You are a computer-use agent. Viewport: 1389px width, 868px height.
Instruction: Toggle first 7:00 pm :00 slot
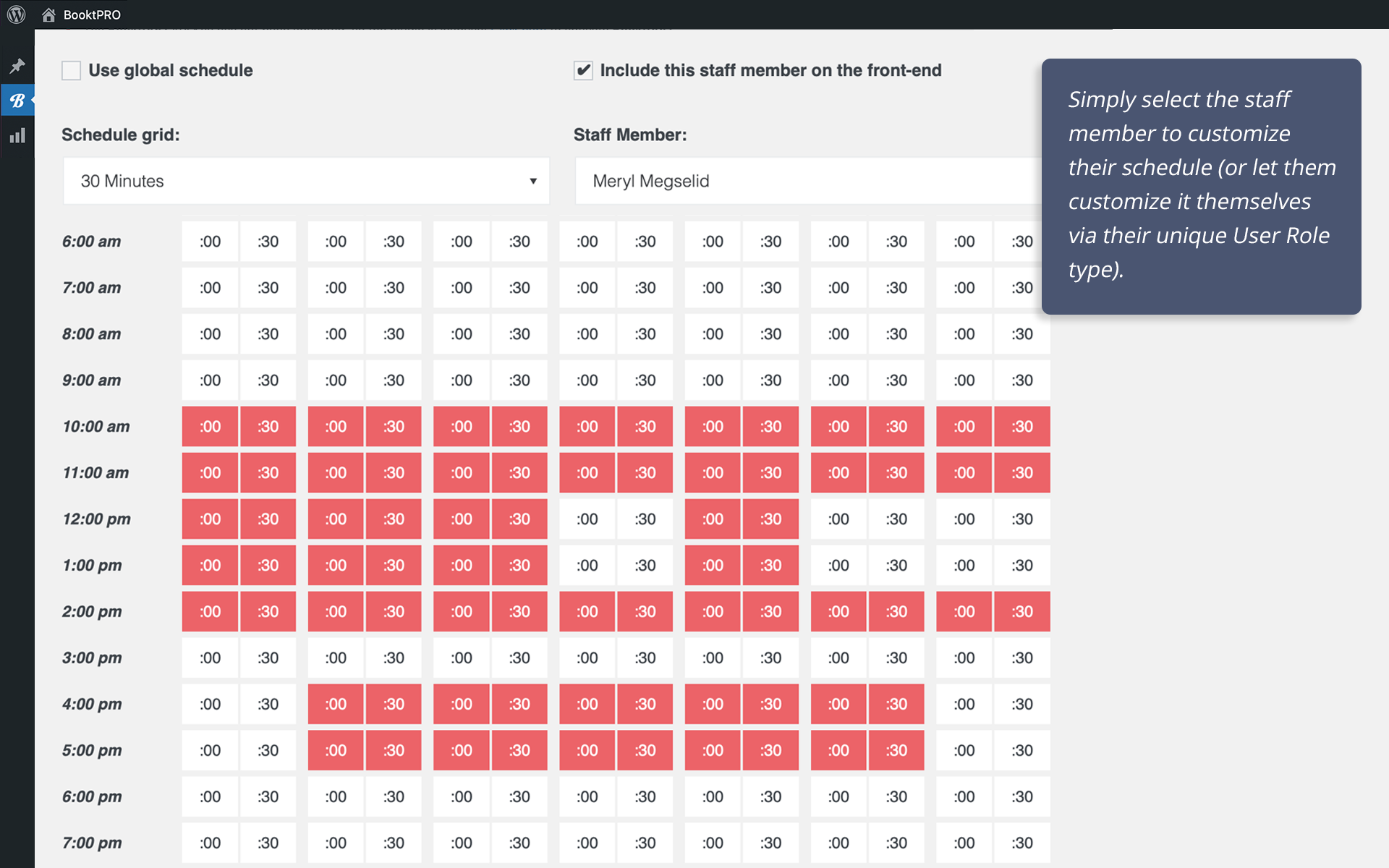[210, 843]
